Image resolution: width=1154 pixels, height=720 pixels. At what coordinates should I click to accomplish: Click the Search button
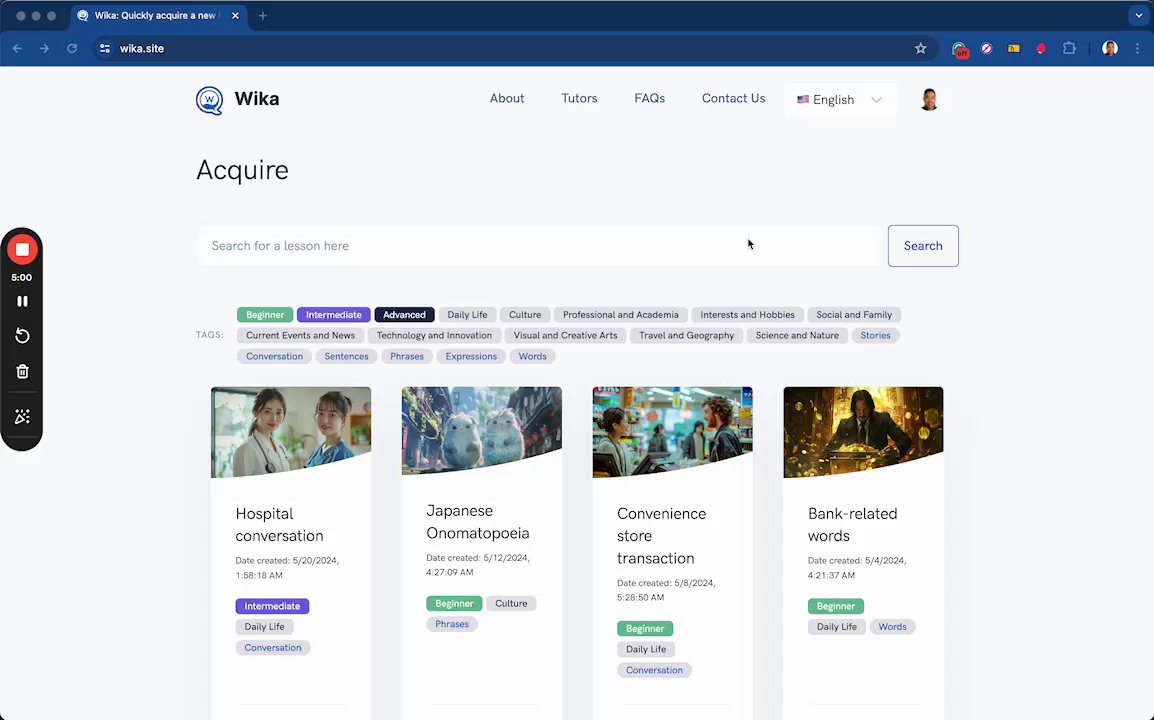click(x=923, y=246)
